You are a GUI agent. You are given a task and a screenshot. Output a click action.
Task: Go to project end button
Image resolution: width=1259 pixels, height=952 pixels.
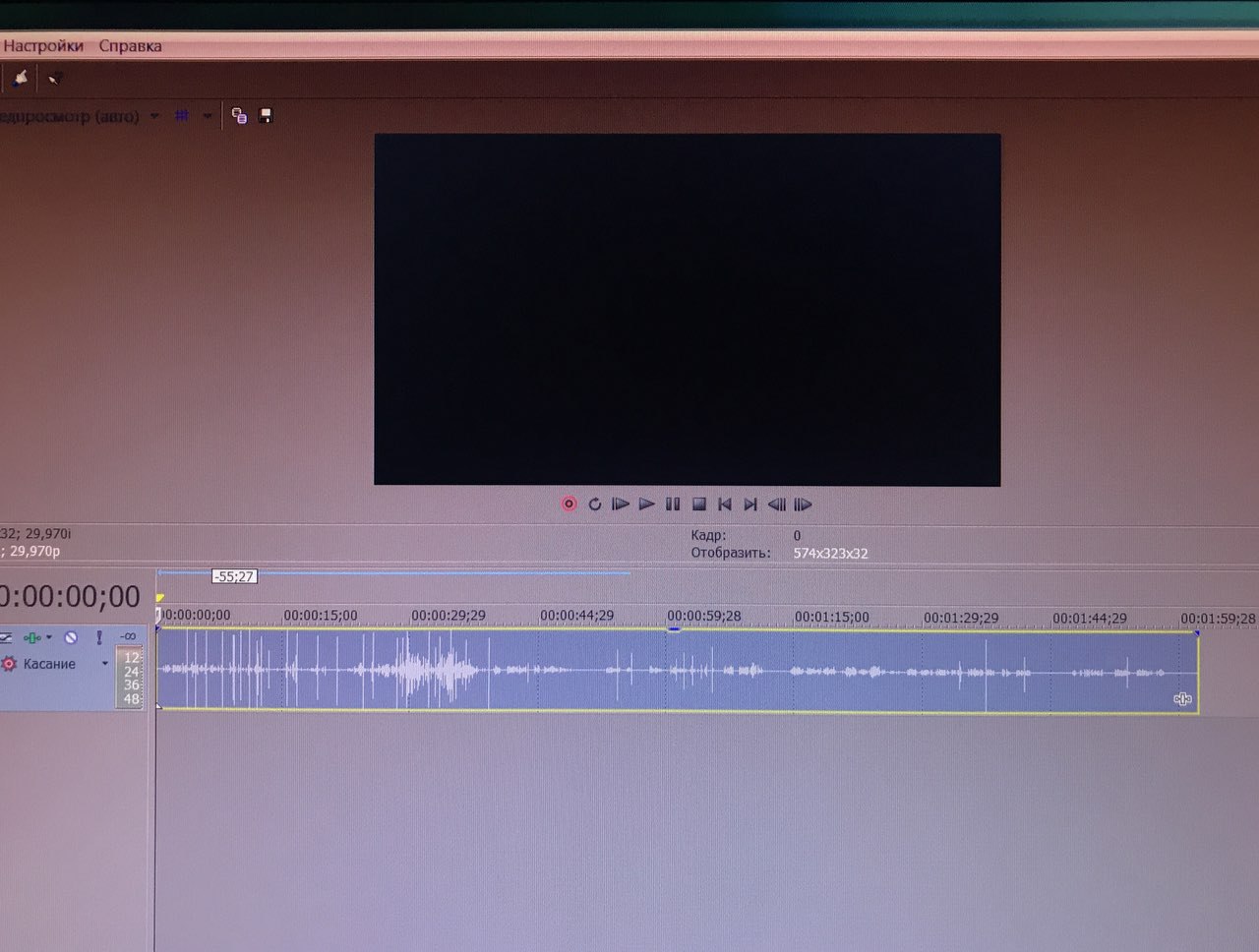pyautogui.click(x=750, y=505)
